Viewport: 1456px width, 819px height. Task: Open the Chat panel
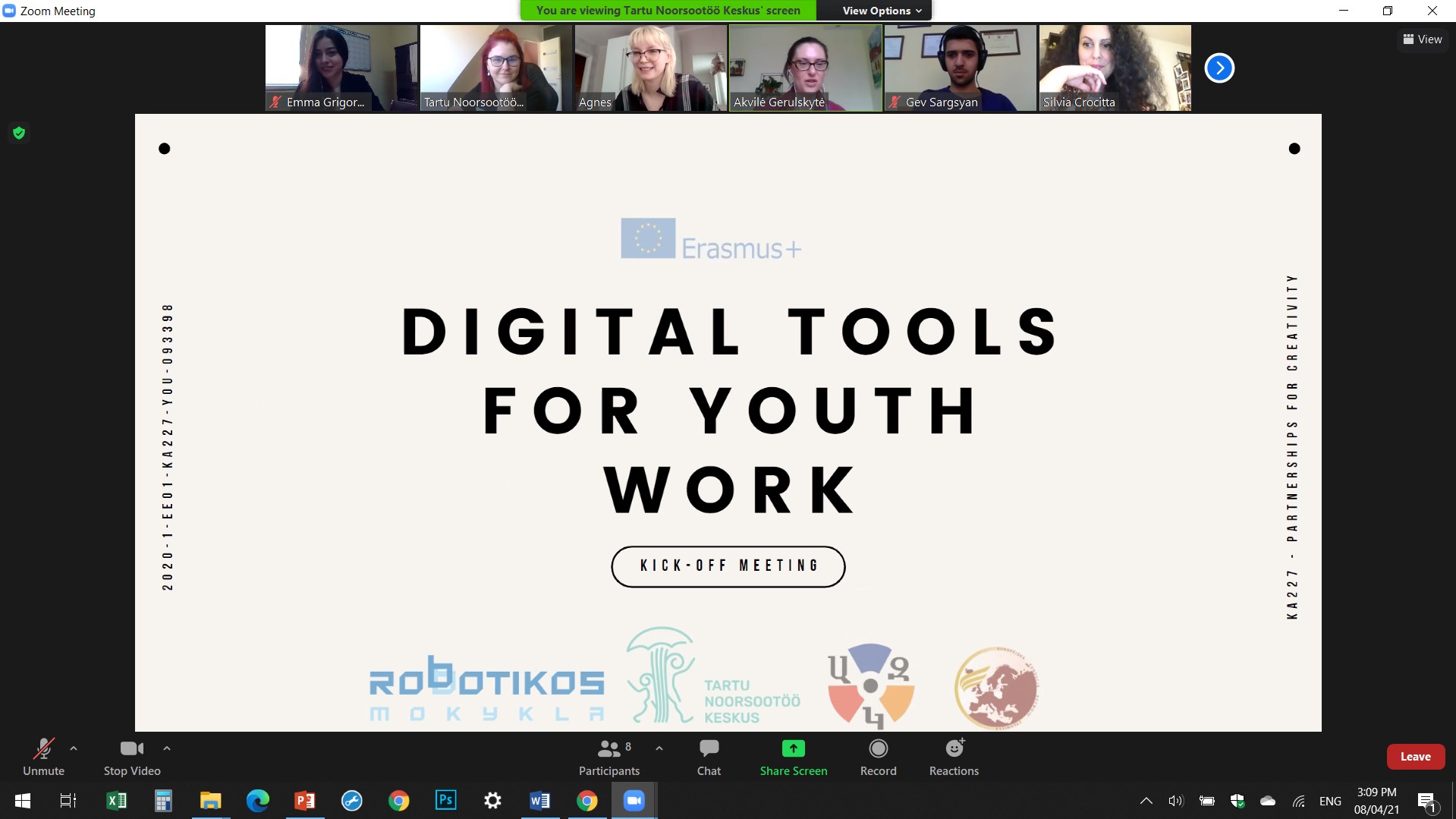[709, 757]
